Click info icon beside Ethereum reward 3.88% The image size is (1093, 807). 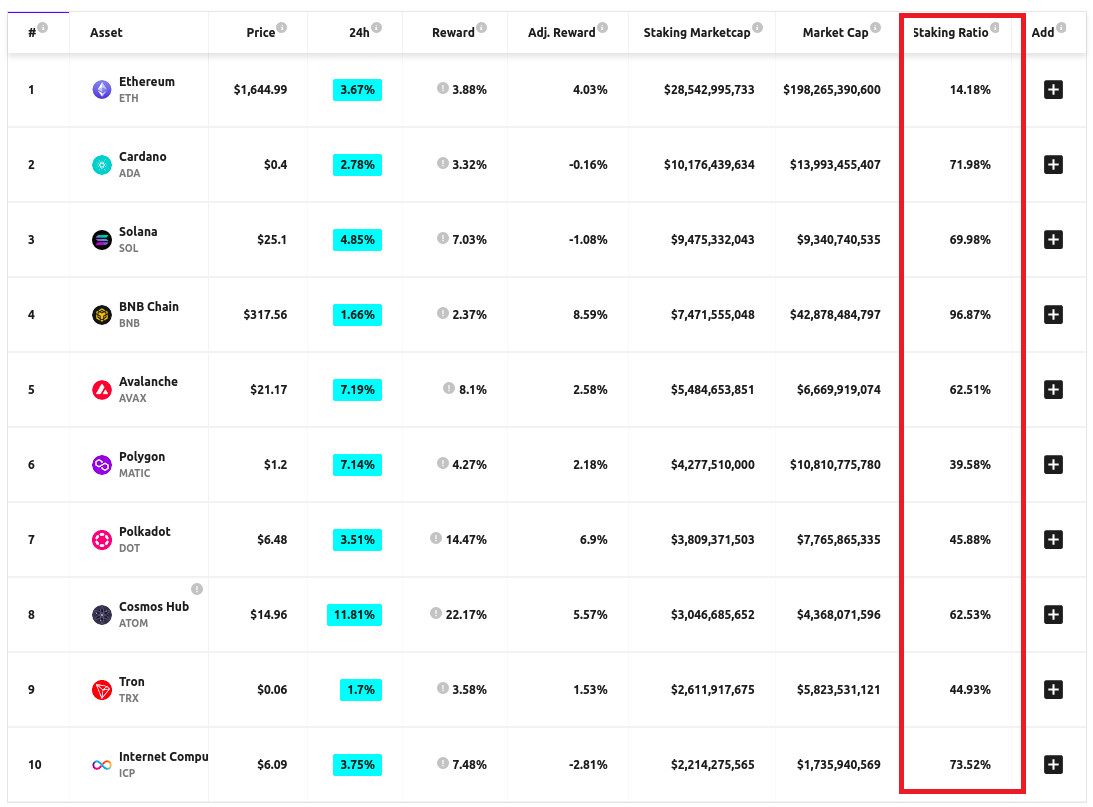(442, 89)
